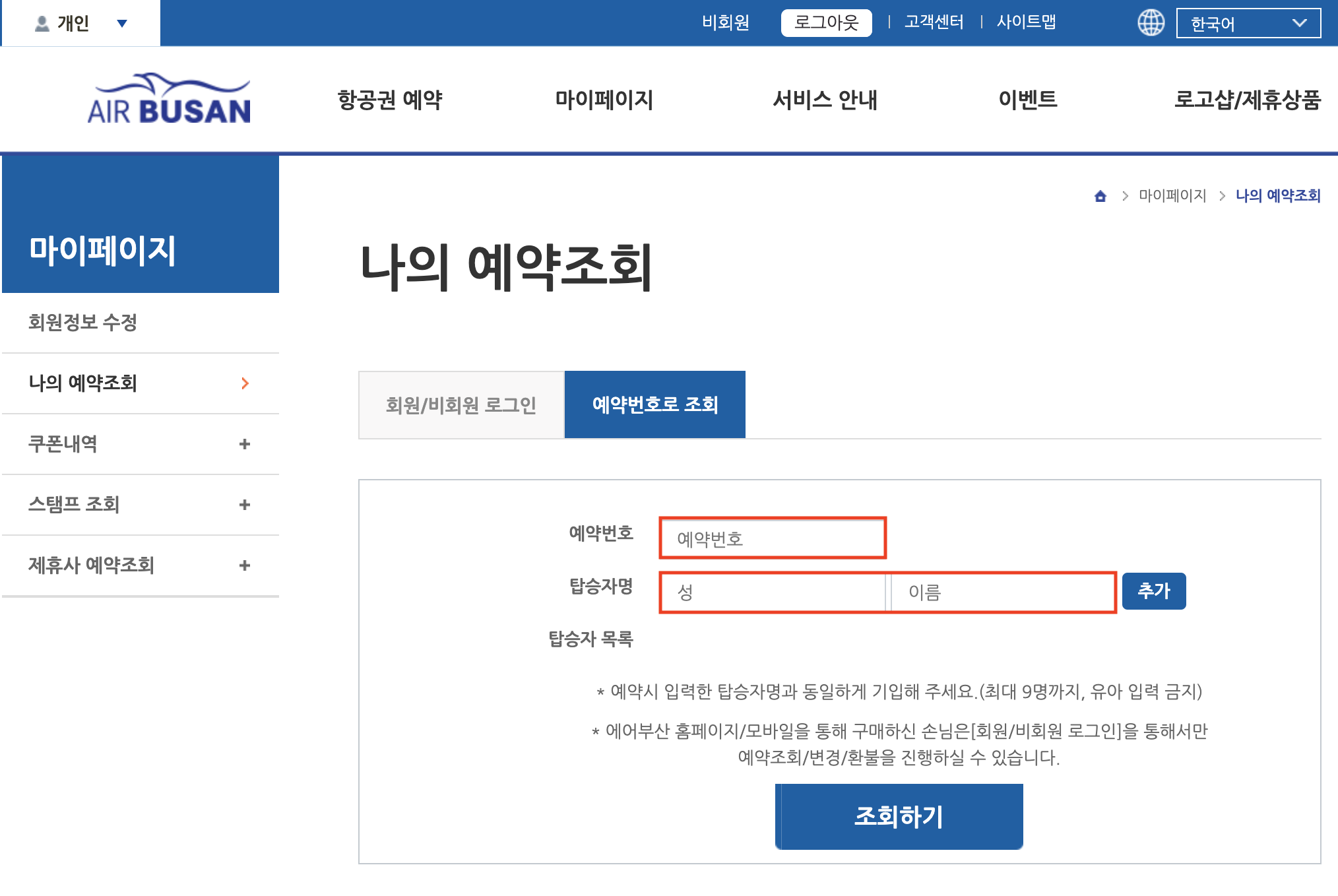Screen dimensions: 1338x896
Task: Click the home breadcrumb icon
Action: coord(1100,196)
